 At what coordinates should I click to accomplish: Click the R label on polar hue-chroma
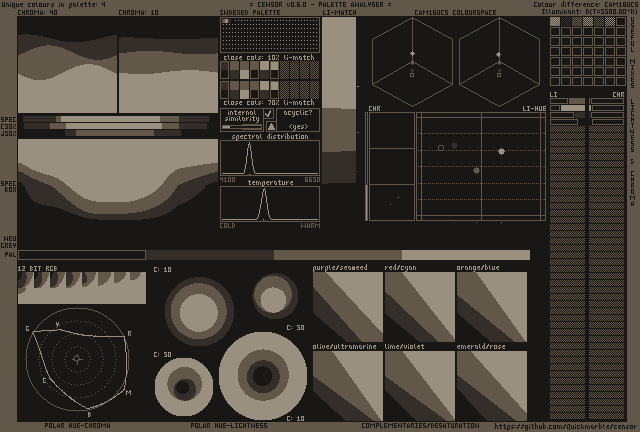[129, 334]
